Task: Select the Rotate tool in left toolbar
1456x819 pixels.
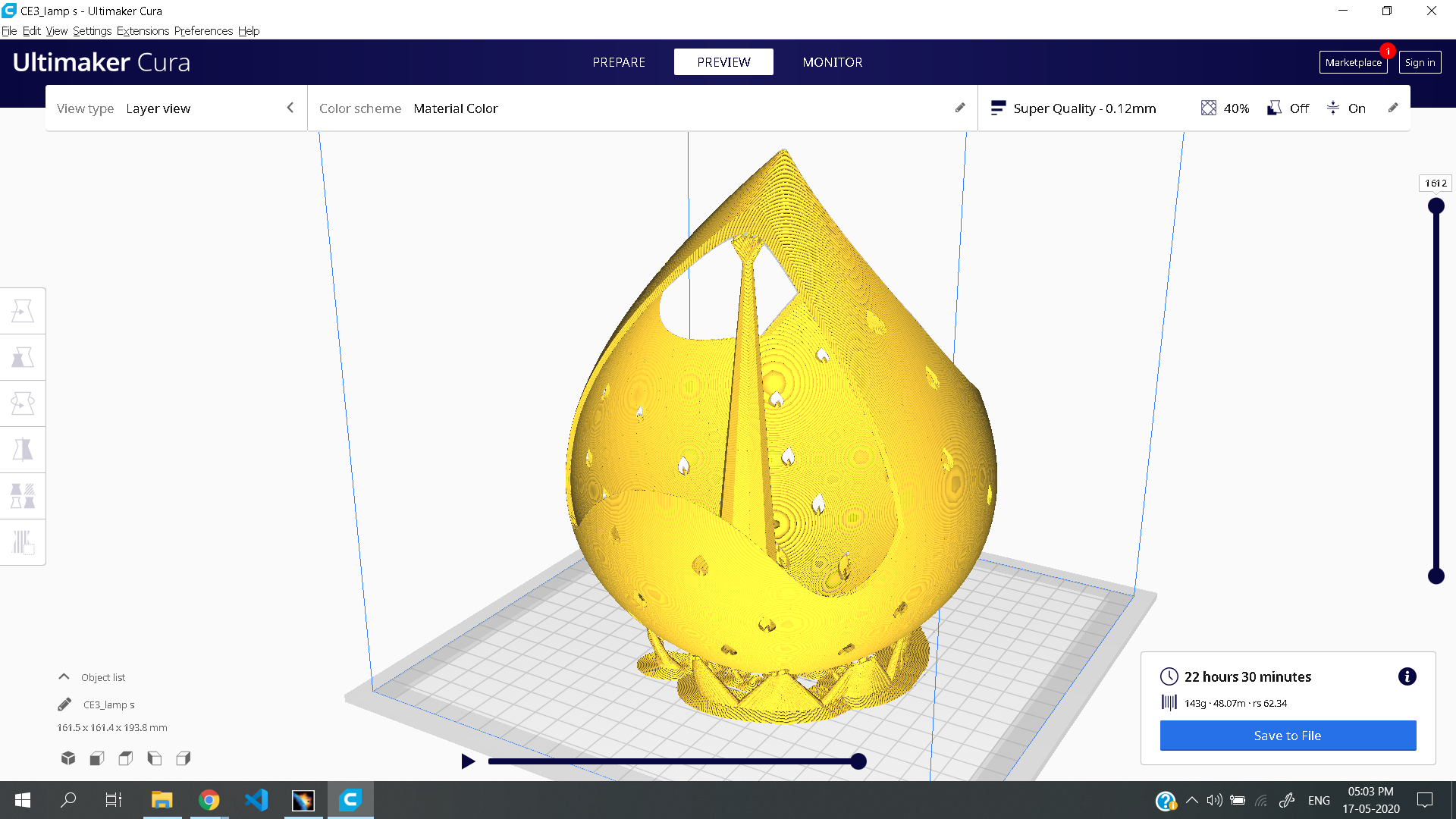Action: [x=23, y=403]
